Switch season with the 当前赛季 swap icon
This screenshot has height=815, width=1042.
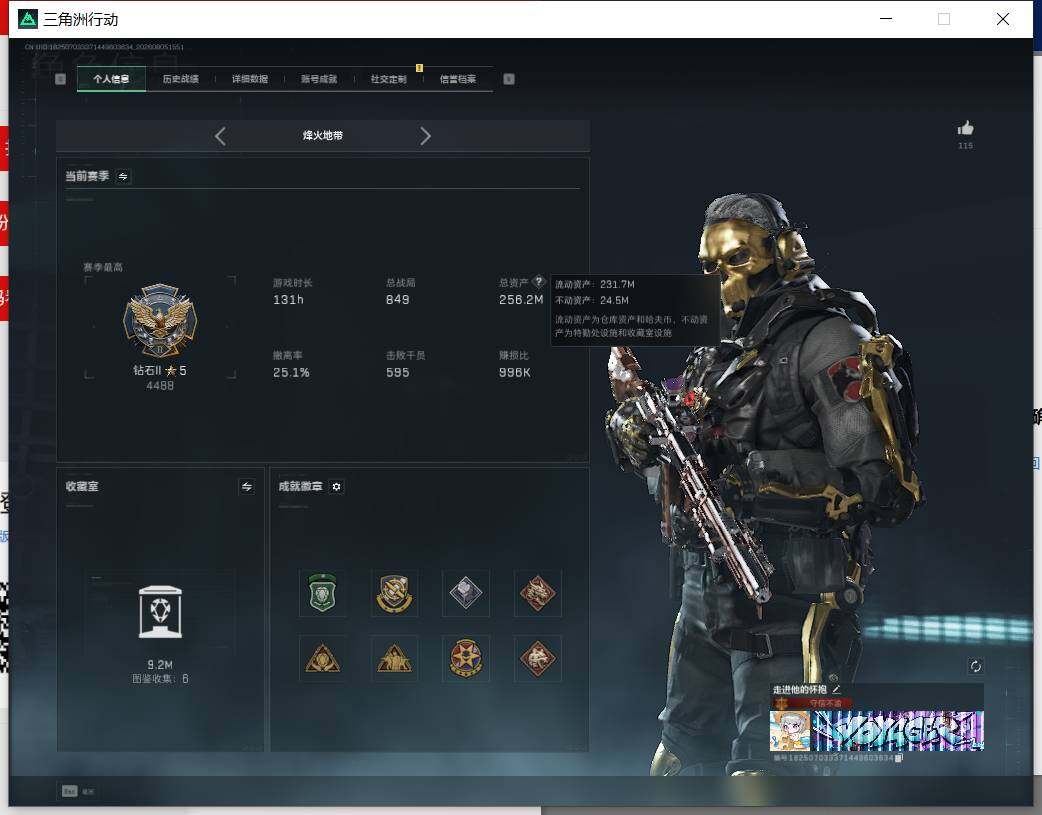pyautogui.click(x=123, y=176)
